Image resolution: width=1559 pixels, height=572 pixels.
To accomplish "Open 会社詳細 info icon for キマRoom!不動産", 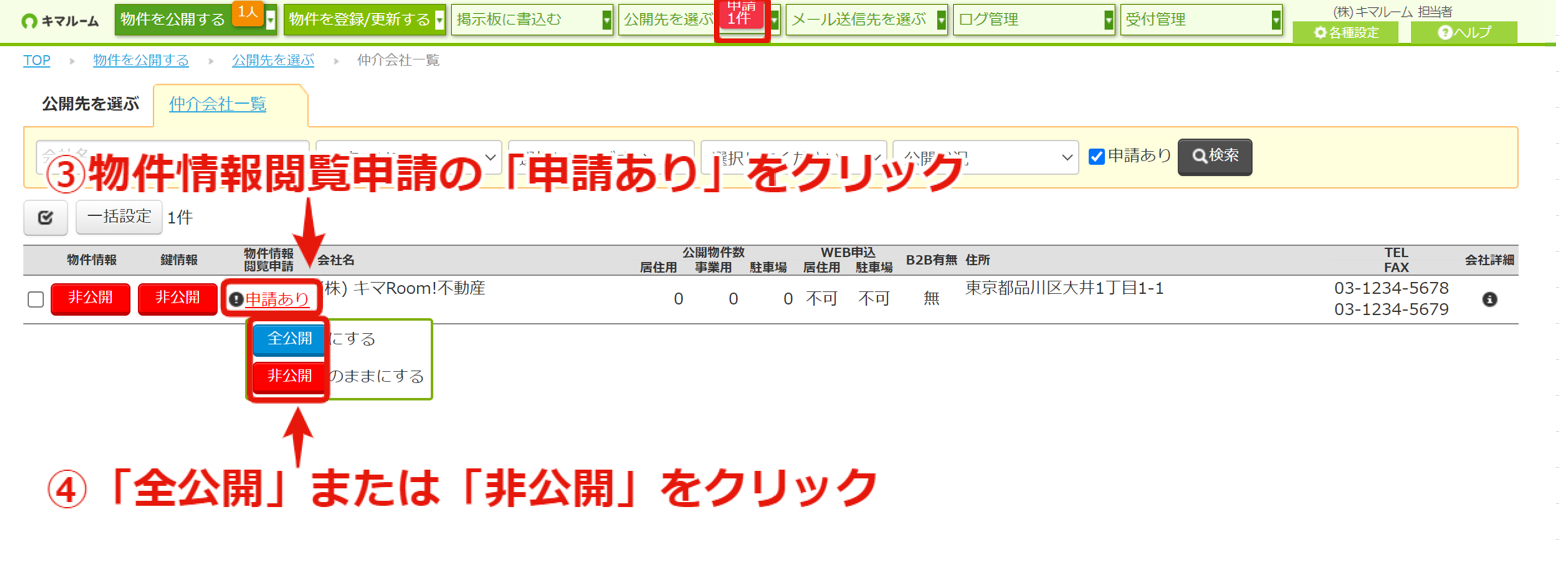I will point(1489,299).
